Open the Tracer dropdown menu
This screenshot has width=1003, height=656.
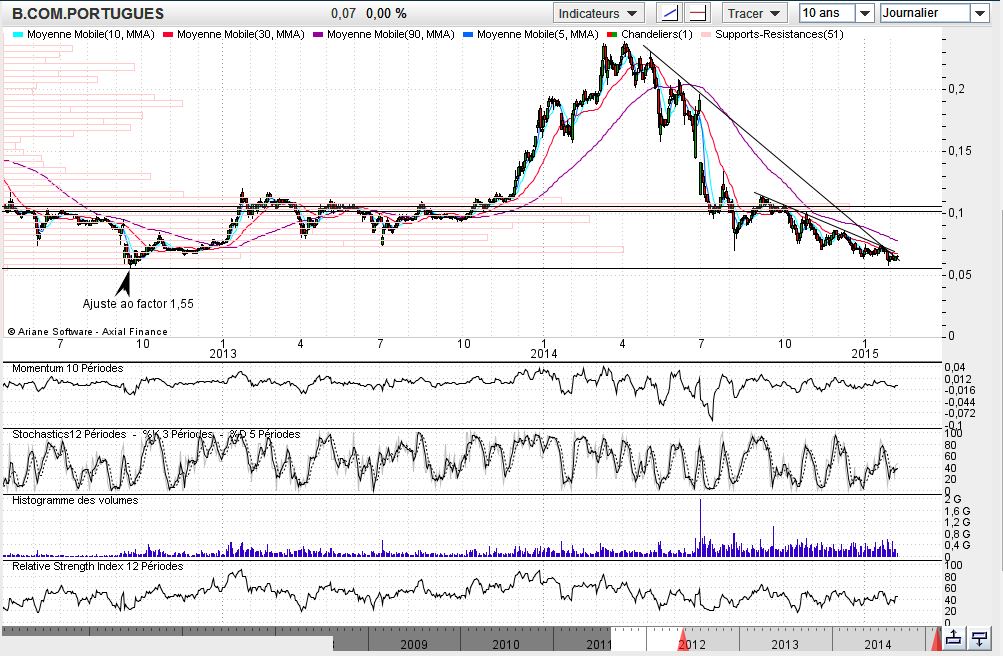755,13
